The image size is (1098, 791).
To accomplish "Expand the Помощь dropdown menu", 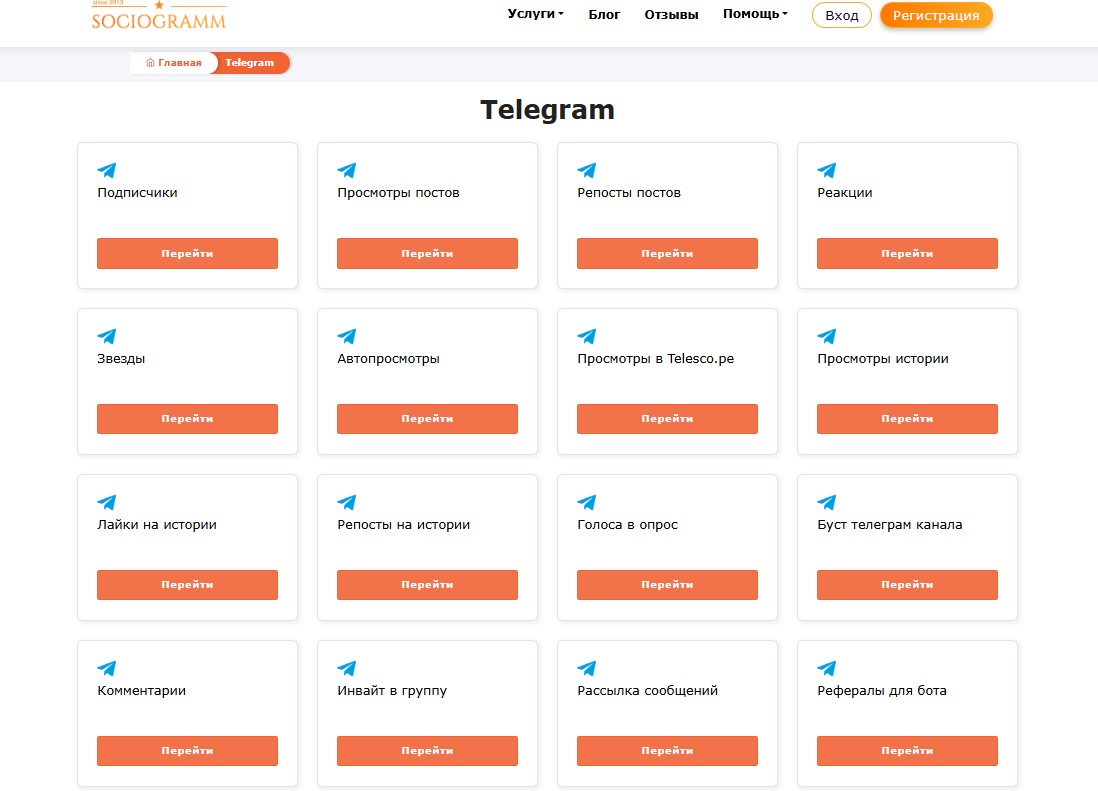I will 755,14.
